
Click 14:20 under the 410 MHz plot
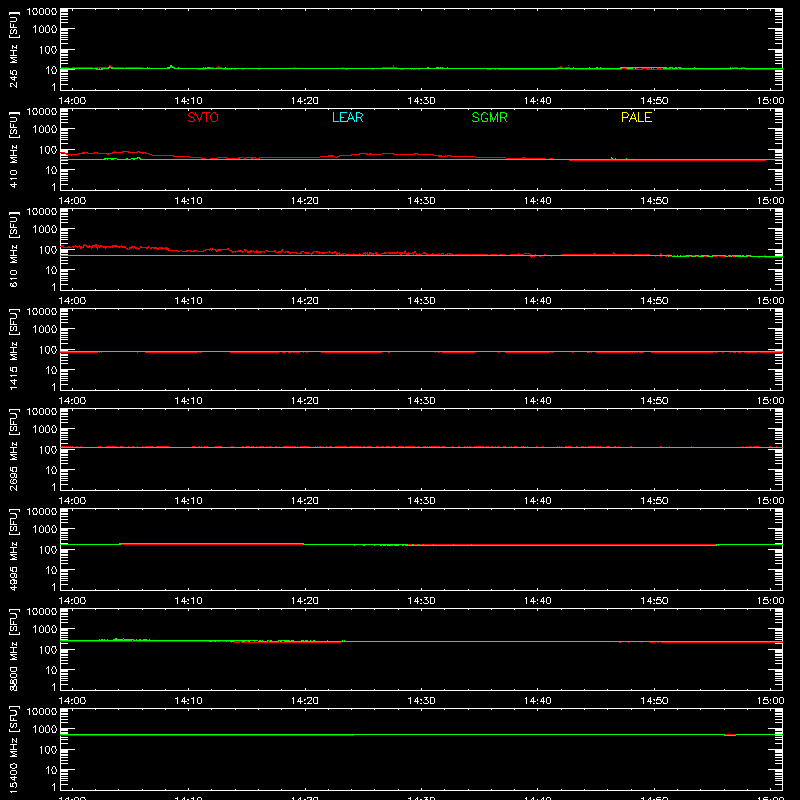305,201
